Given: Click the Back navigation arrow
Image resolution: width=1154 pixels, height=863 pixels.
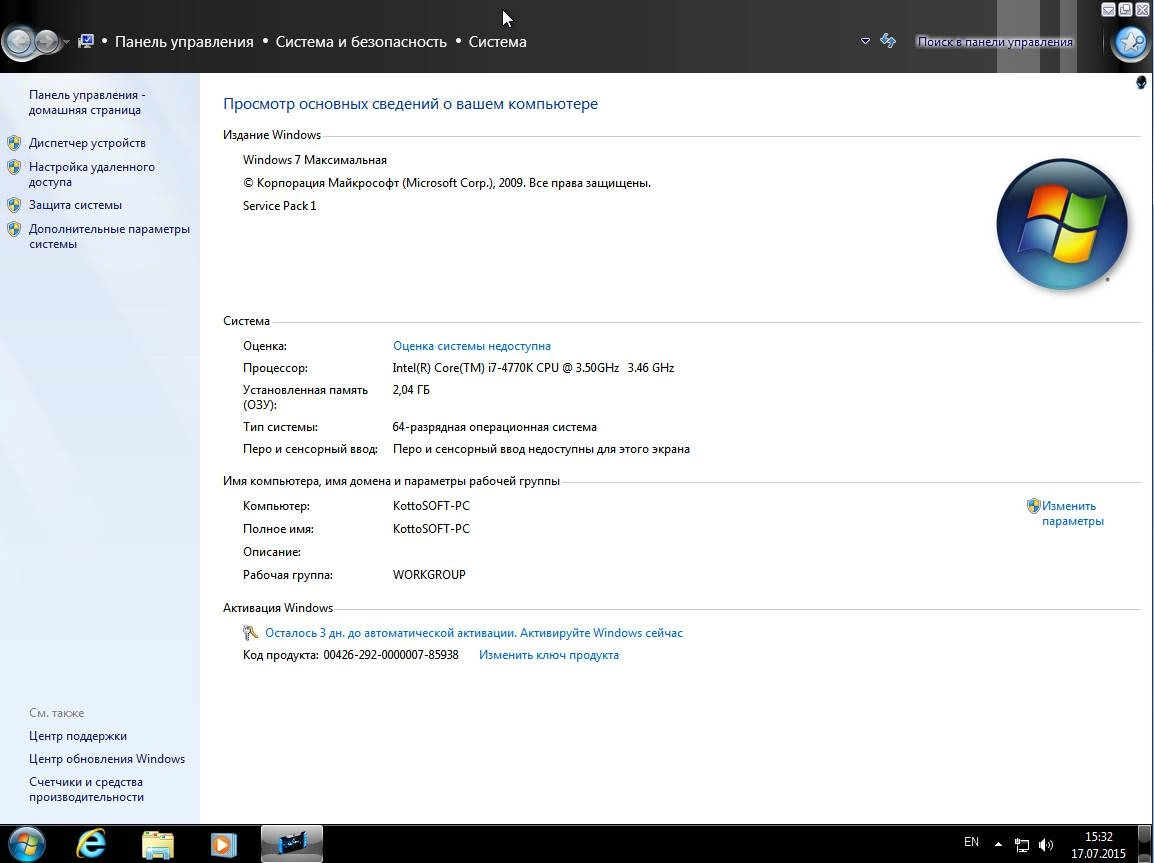Looking at the screenshot, I should click(x=20, y=42).
